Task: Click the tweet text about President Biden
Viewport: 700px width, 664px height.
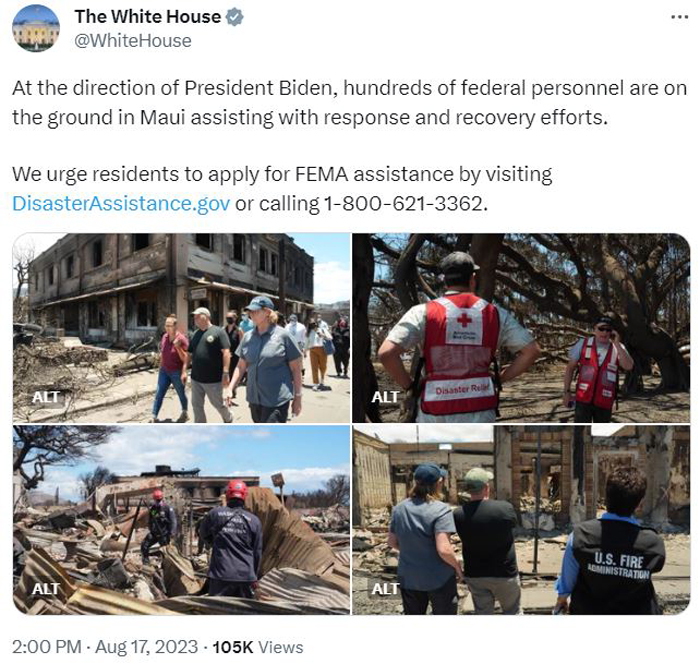Action: click(x=350, y=103)
